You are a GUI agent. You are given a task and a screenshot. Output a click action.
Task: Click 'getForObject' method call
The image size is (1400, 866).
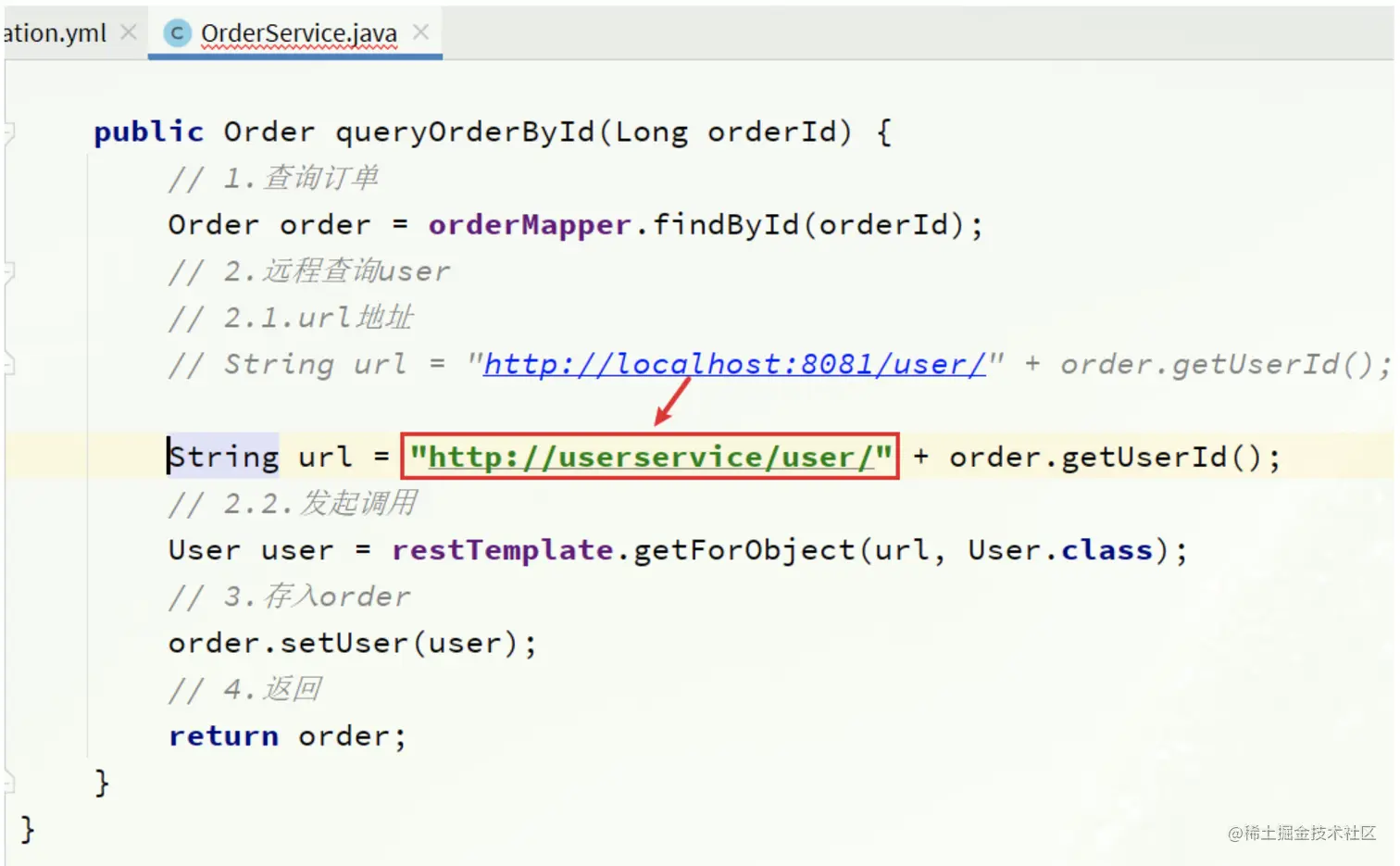coord(744,550)
